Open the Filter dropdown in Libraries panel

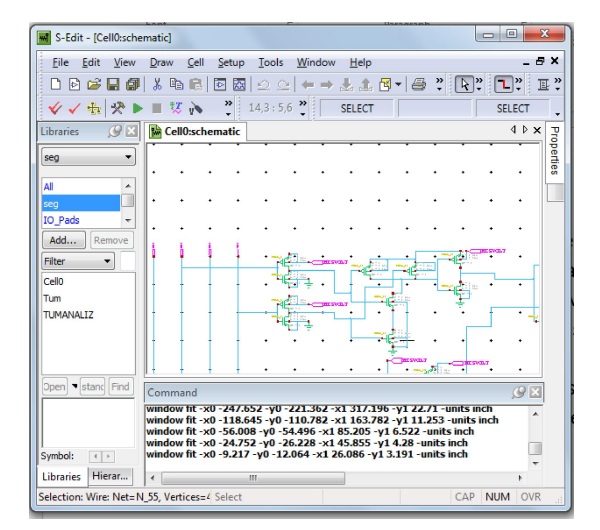(x=78, y=261)
